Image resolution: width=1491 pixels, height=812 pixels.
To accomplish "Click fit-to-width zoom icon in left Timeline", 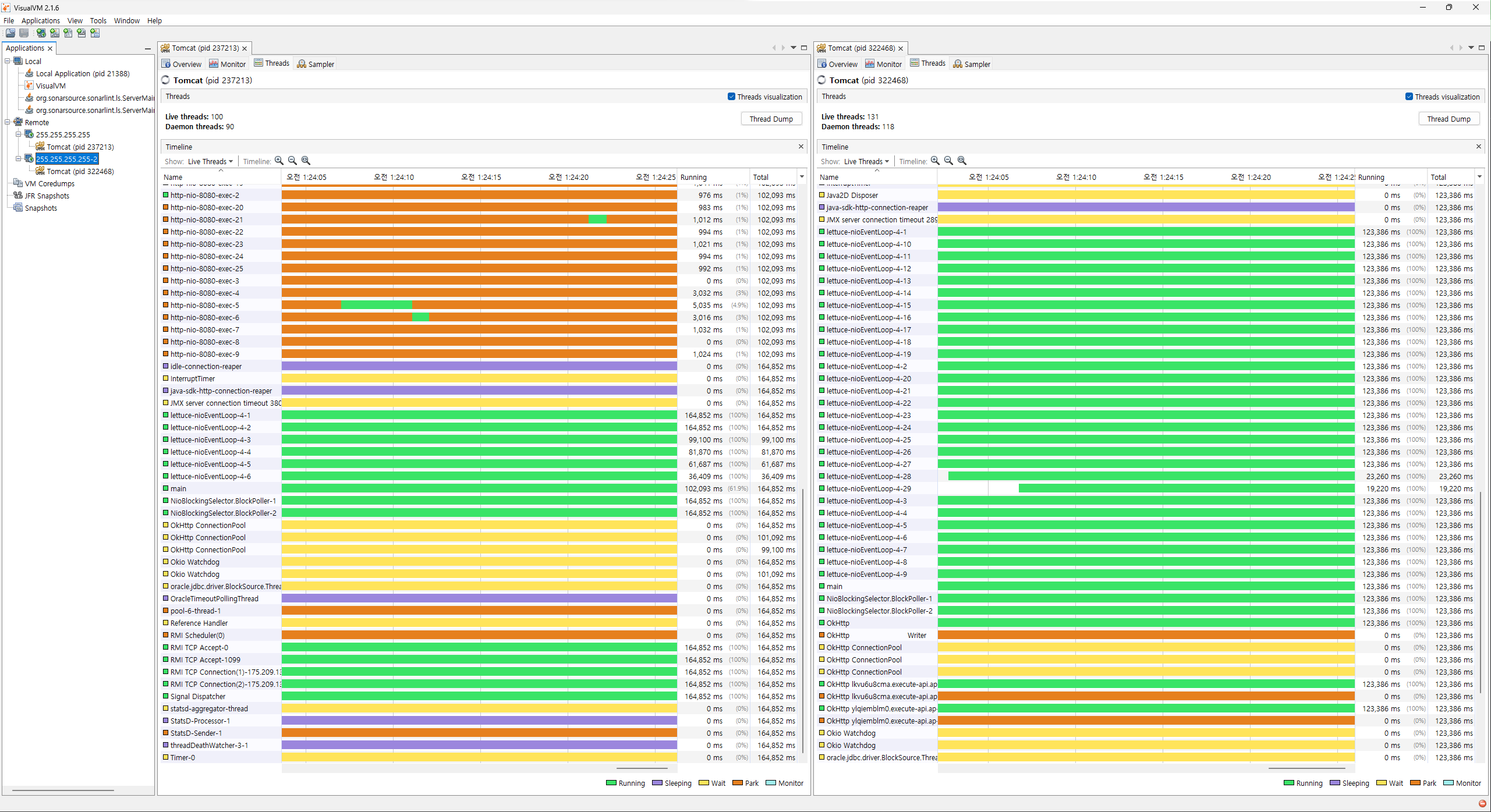I will click(x=306, y=161).
